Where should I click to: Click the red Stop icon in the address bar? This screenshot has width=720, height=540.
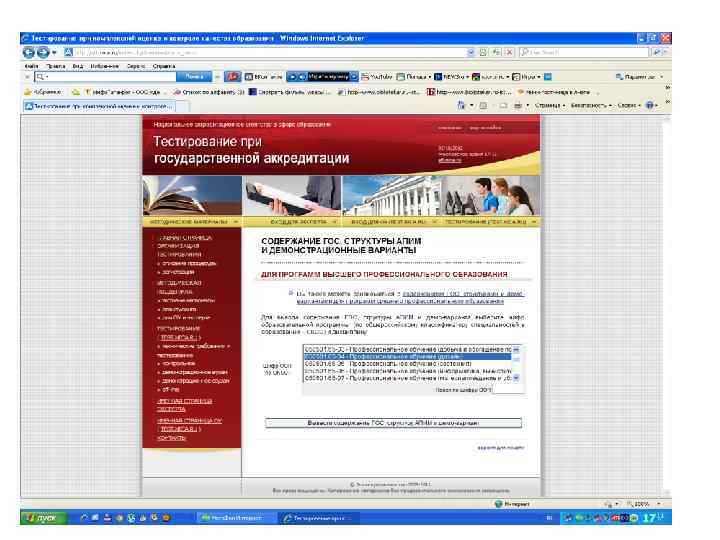[x=509, y=52]
